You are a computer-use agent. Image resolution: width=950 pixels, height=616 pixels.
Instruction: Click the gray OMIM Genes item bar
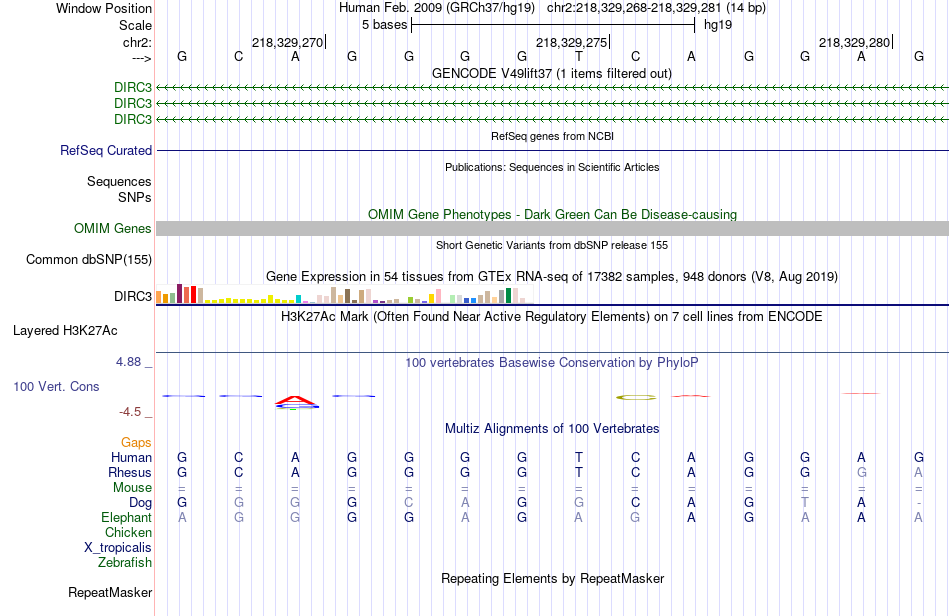(552, 228)
